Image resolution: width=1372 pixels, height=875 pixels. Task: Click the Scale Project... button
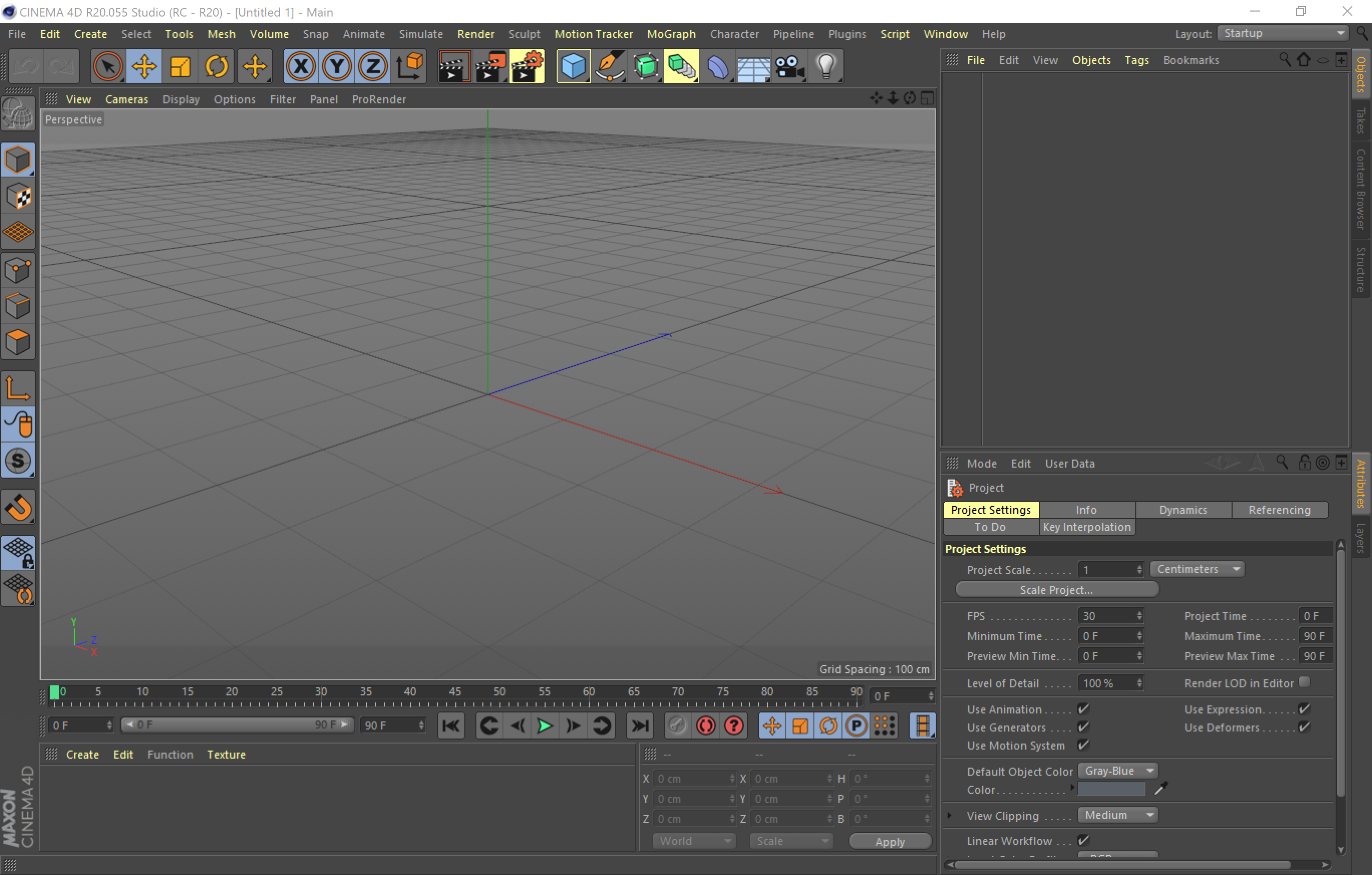tap(1057, 590)
